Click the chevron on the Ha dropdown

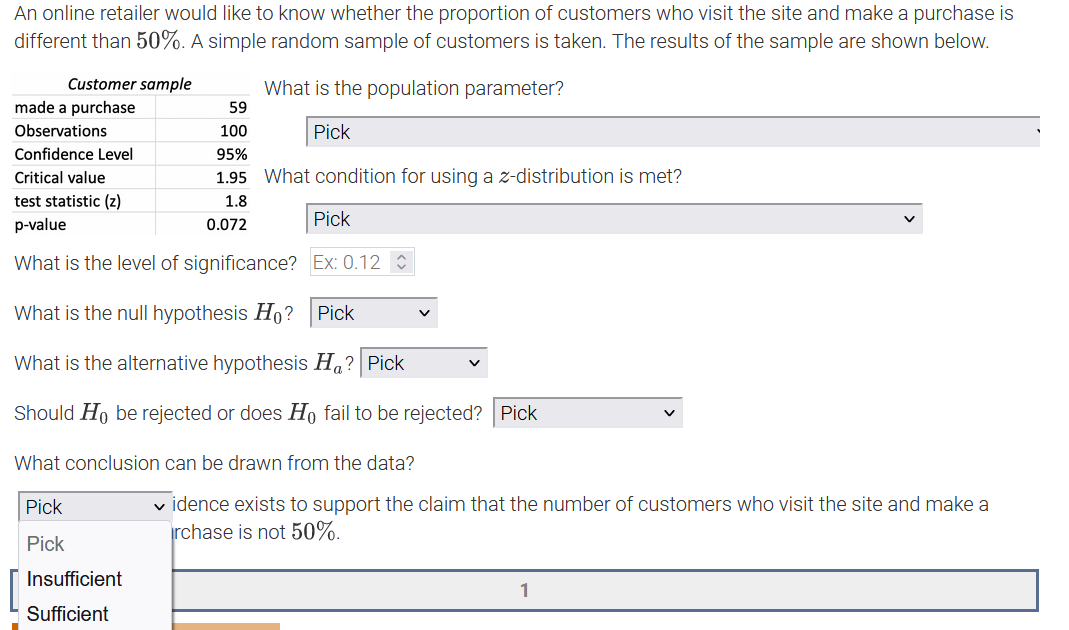click(x=472, y=362)
